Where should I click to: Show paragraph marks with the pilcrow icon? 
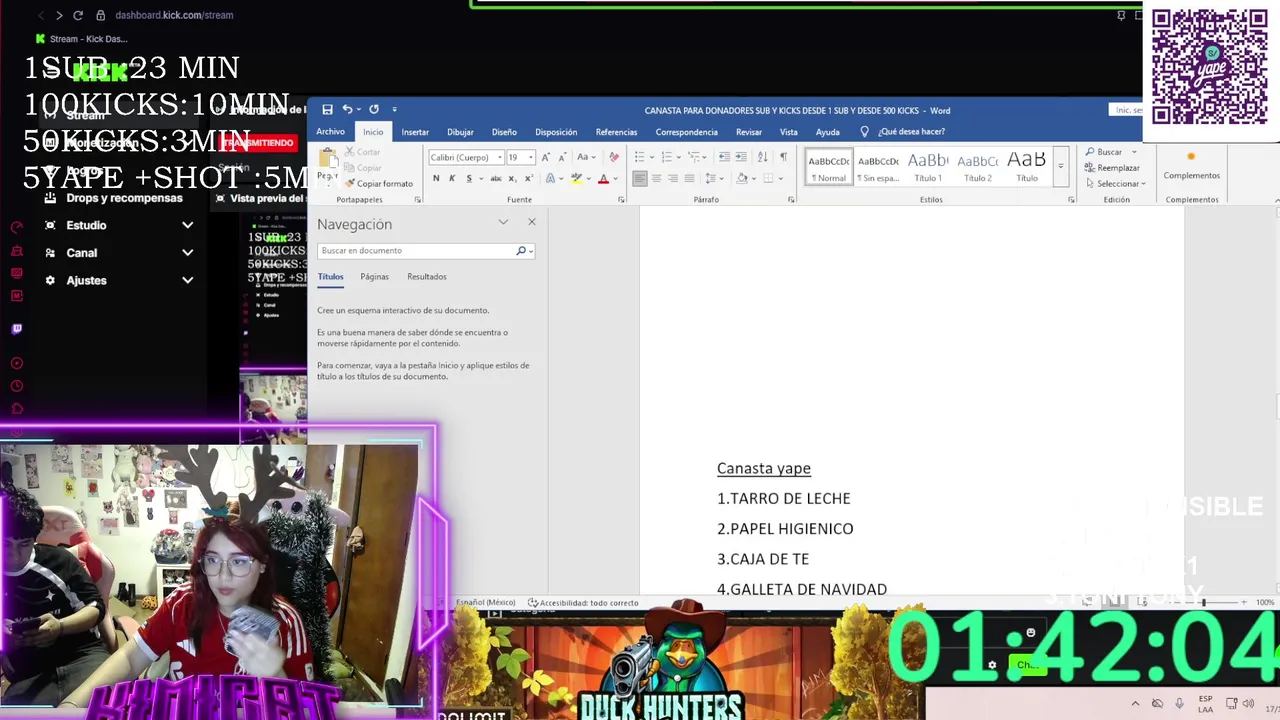[x=783, y=157]
